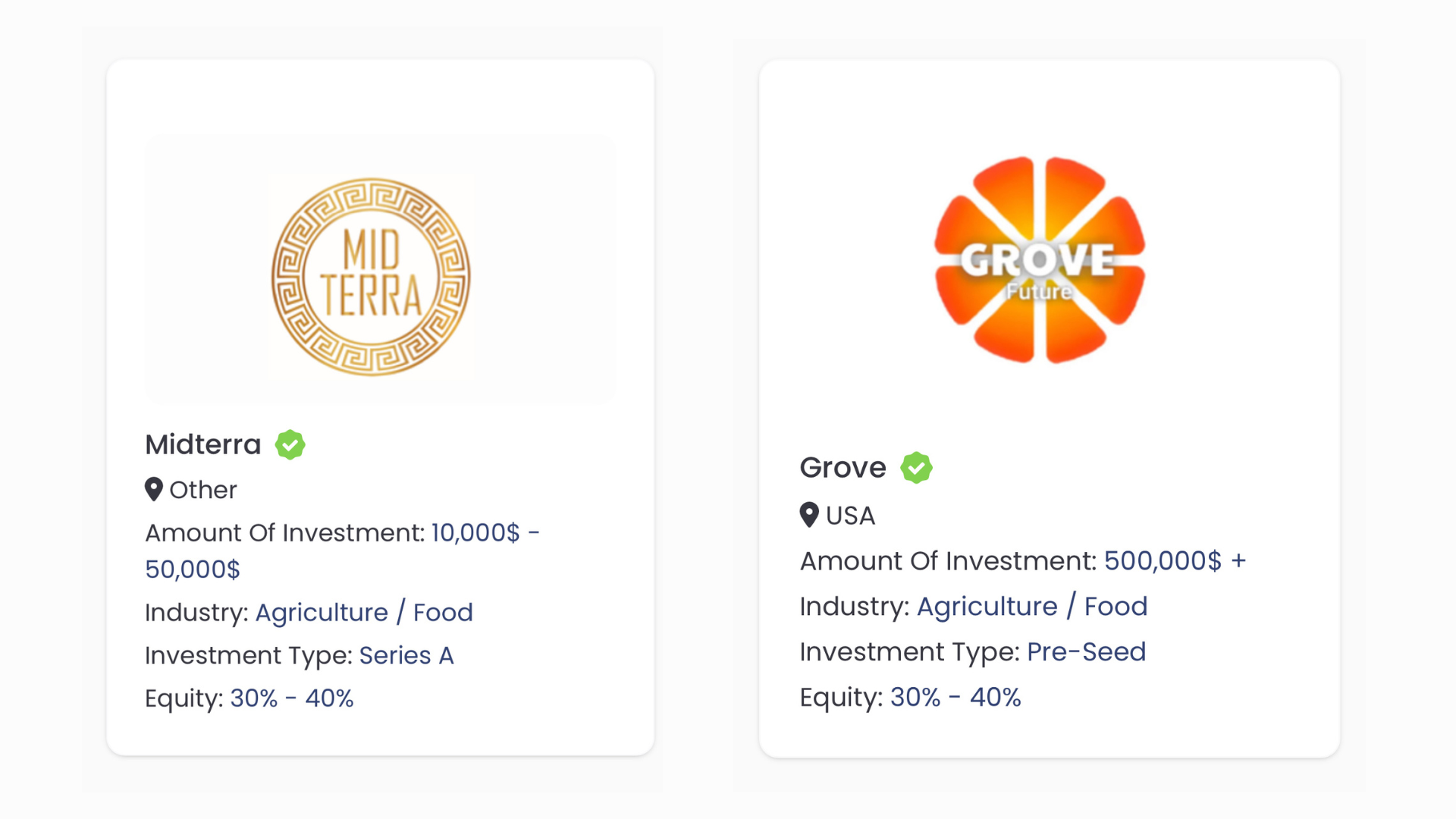This screenshot has width=1456, height=819.
Task: Open the Midterra company name link
Action: [202, 444]
